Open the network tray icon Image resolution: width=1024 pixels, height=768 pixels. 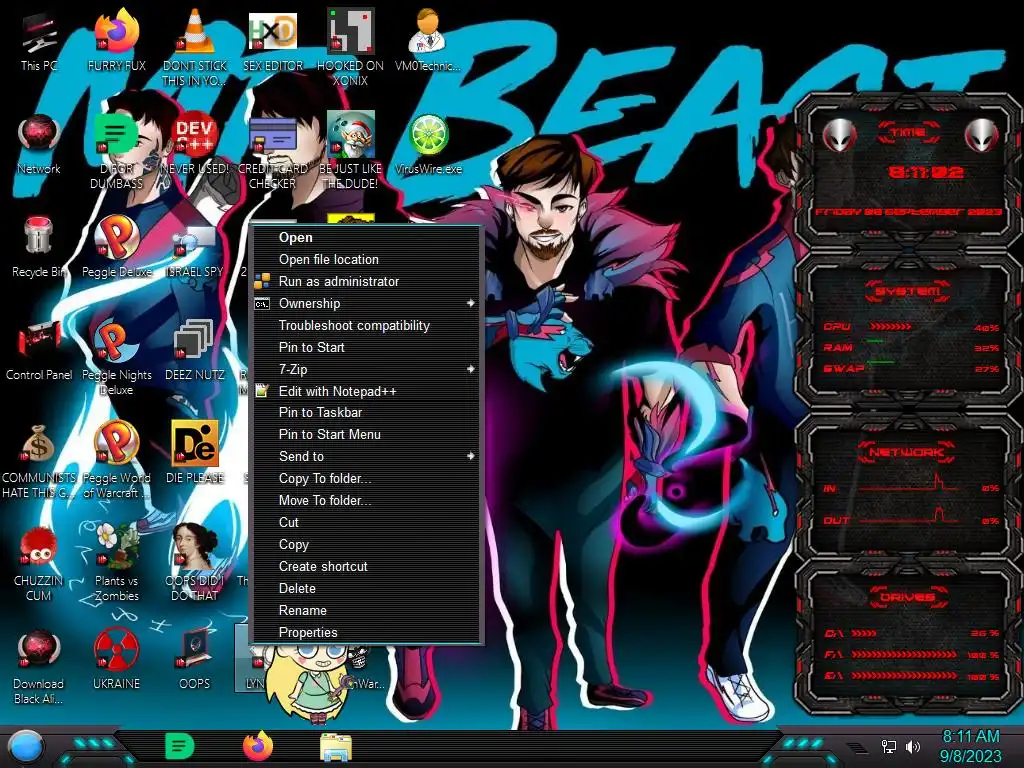click(889, 746)
